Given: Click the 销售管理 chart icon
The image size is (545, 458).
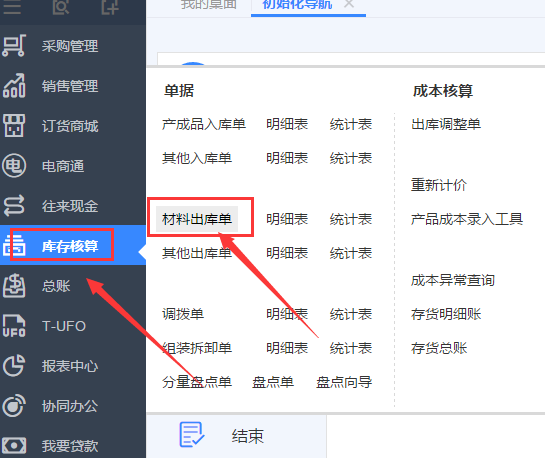Looking at the screenshot, I should click(14, 85).
